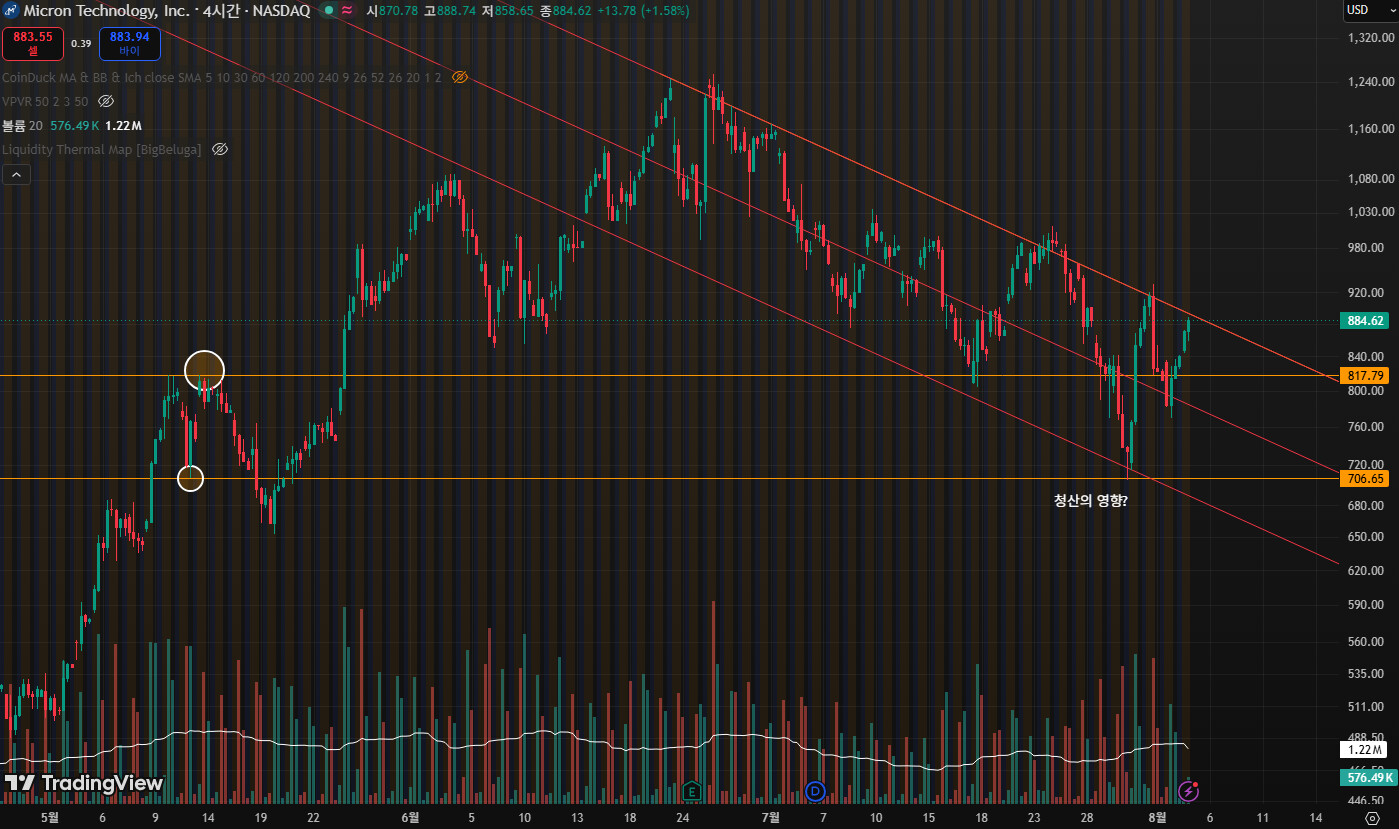Click the 8월 label on time axis
1399x829 pixels.
[x=1158, y=817]
